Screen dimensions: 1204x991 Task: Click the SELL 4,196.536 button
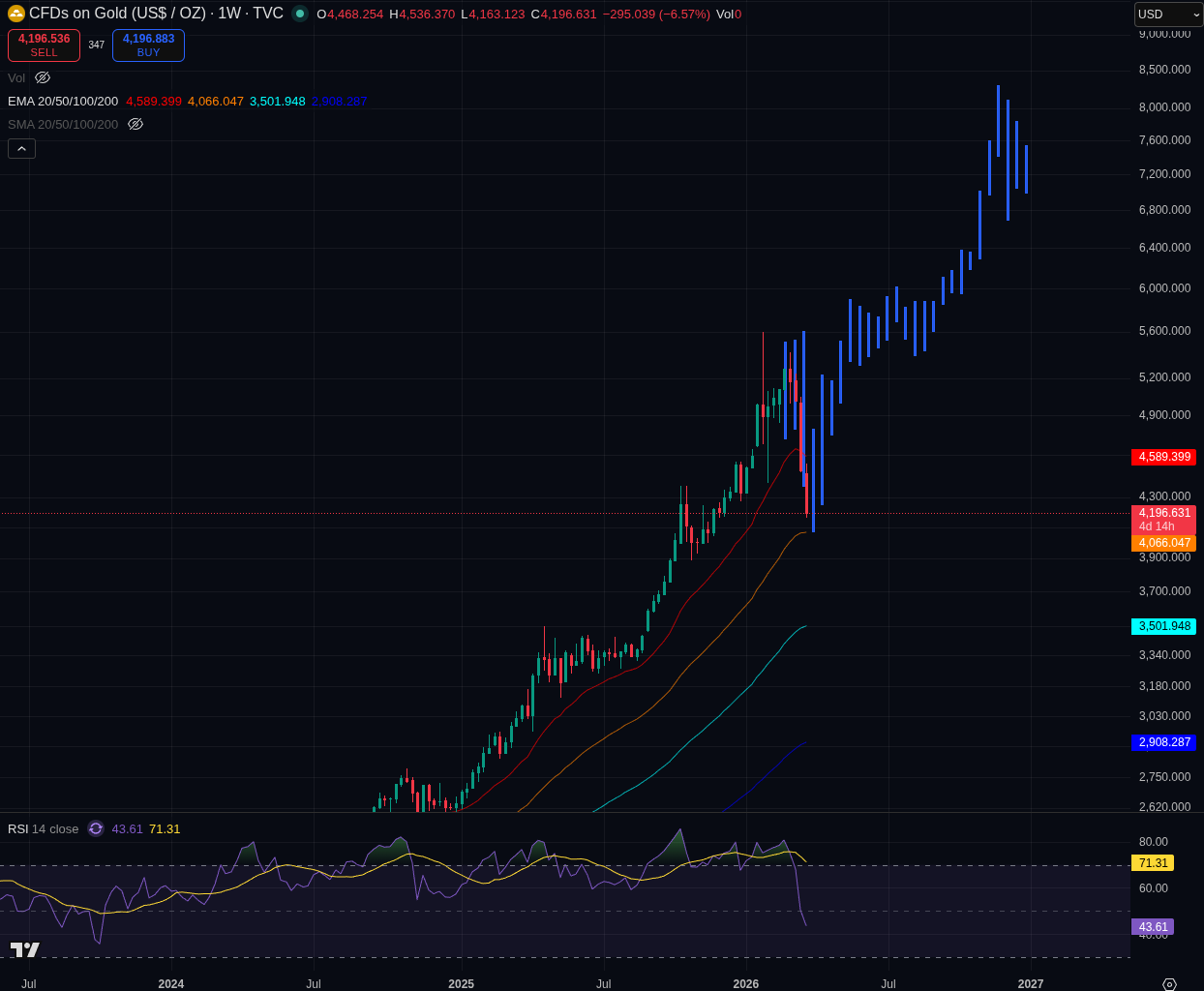click(44, 45)
